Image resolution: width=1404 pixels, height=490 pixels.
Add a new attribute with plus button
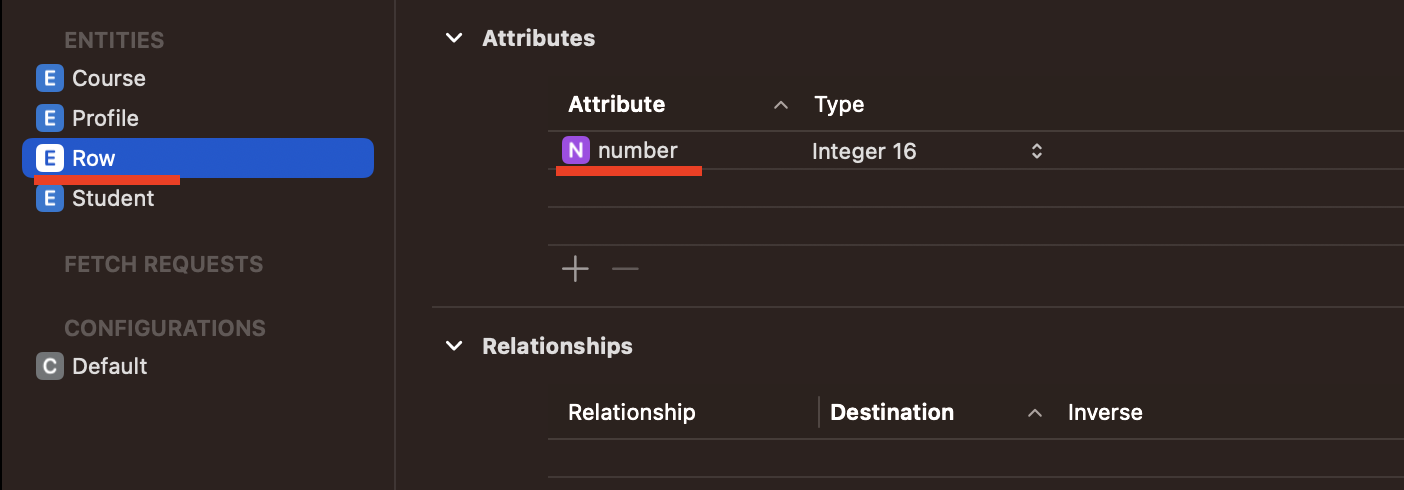pyautogui.click(x=575, y=269)
